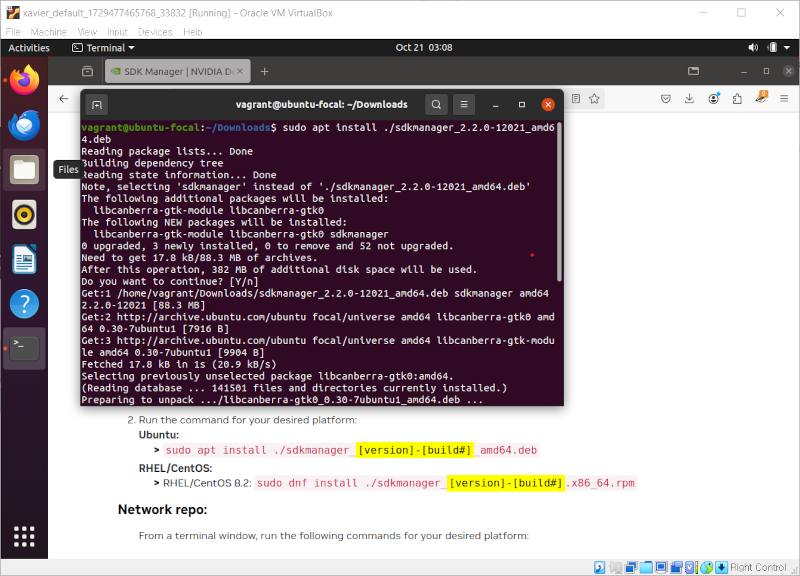Click the Firefox list-all-tabs icon
This screenshot has height=576, width=800.
click(x=693, y=71)
